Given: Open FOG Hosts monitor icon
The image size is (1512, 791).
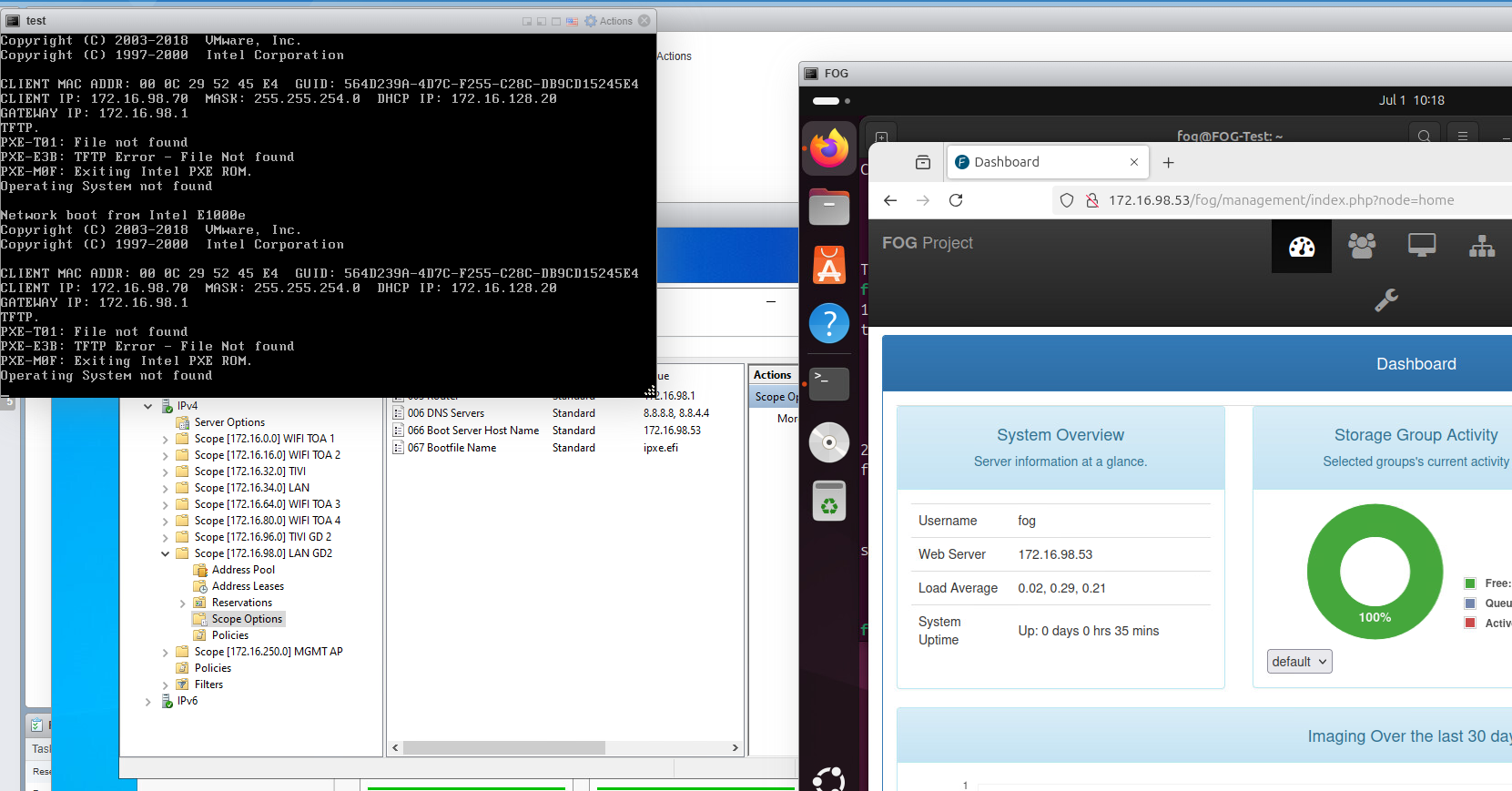Looking at the screenshot, I should [x=1422, y=246].
